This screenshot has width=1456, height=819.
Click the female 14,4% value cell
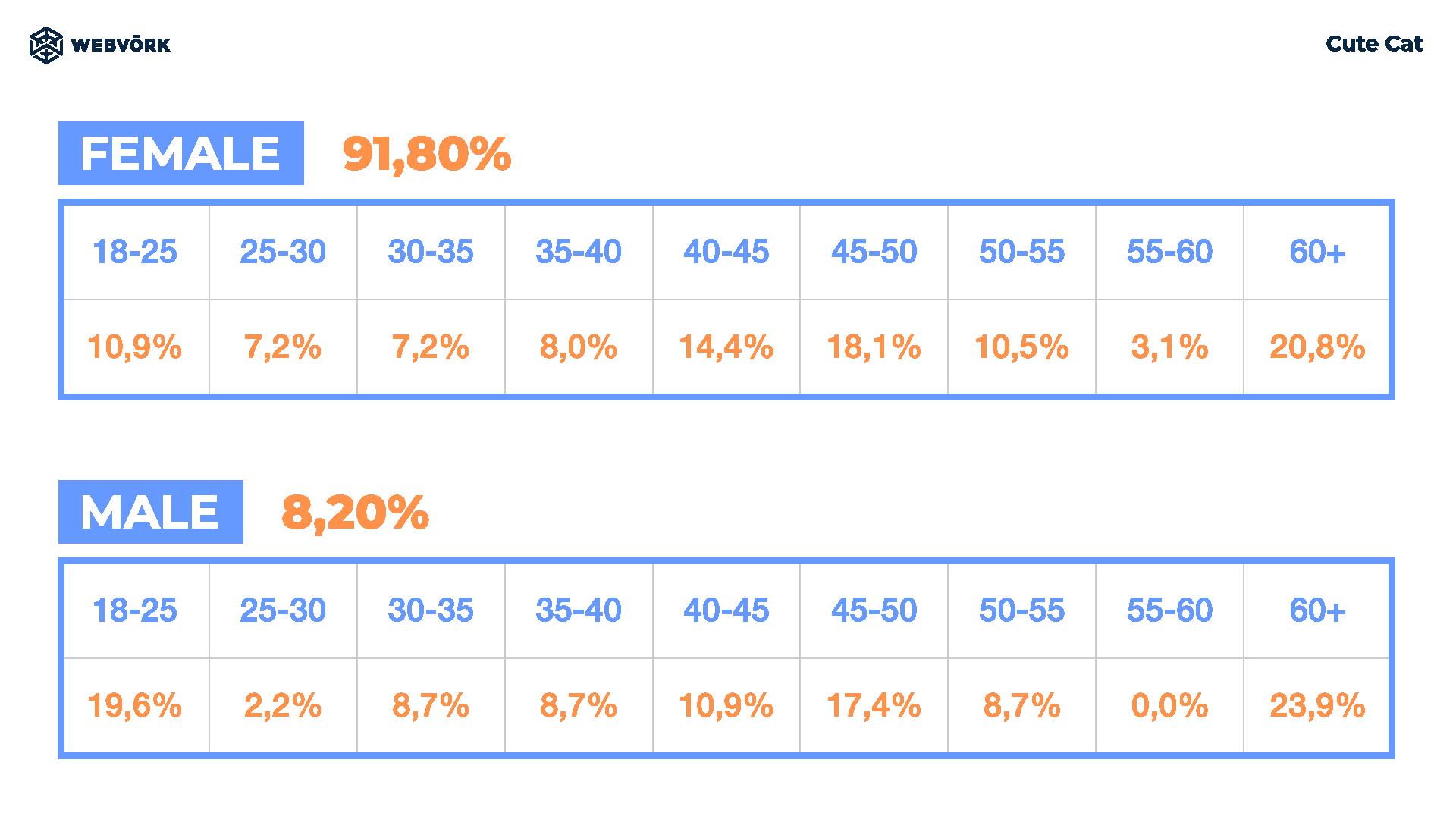pos(726,347)
